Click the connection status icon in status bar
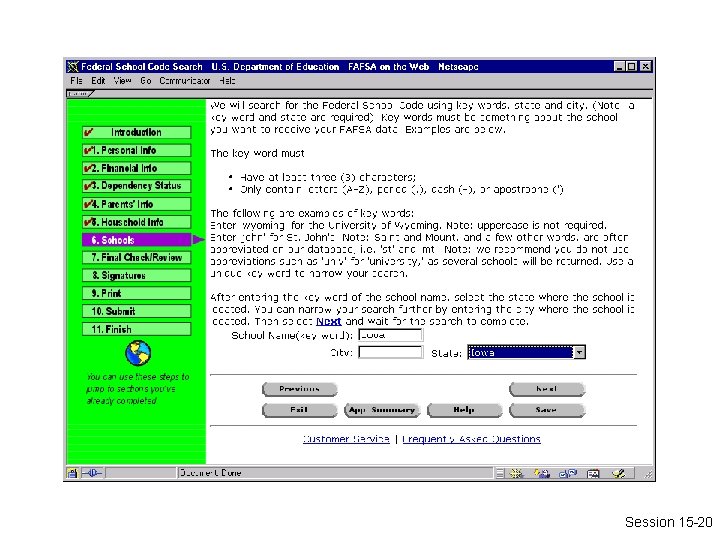This screenshot has width=720, height=540. coord(92,473)
